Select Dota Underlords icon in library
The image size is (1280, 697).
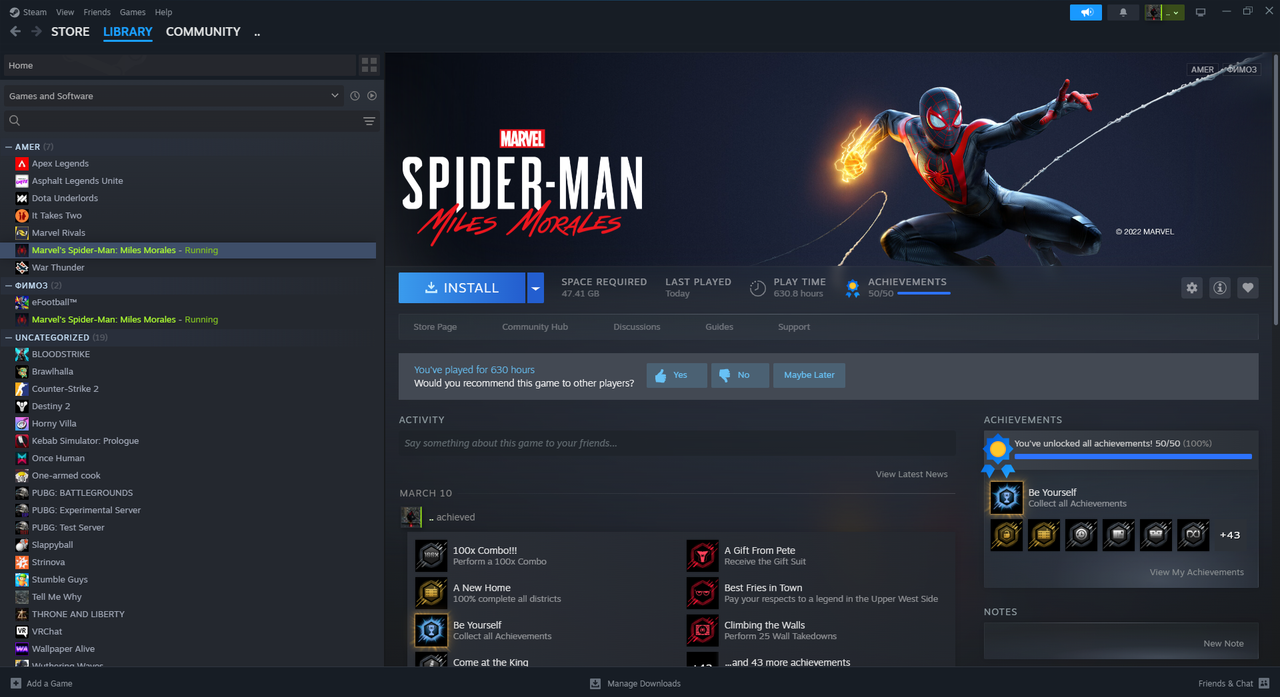pos(22,198)
